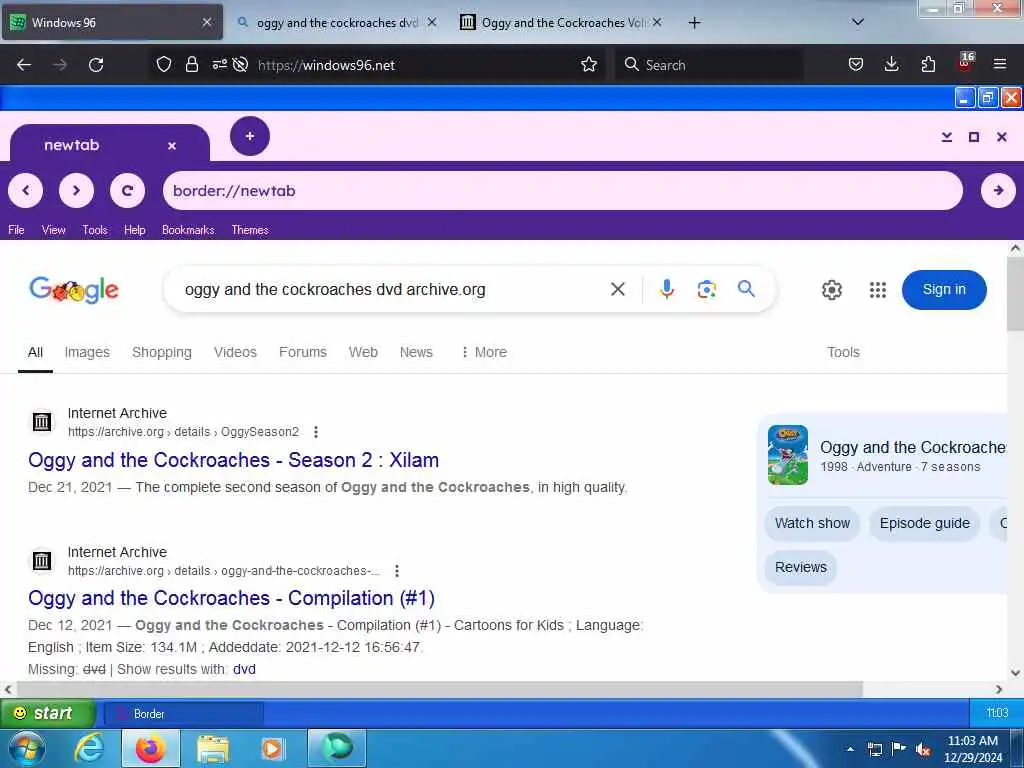Click the border://newtab address bar
This screenshot has height=768, width=1024.
[562, 191]
